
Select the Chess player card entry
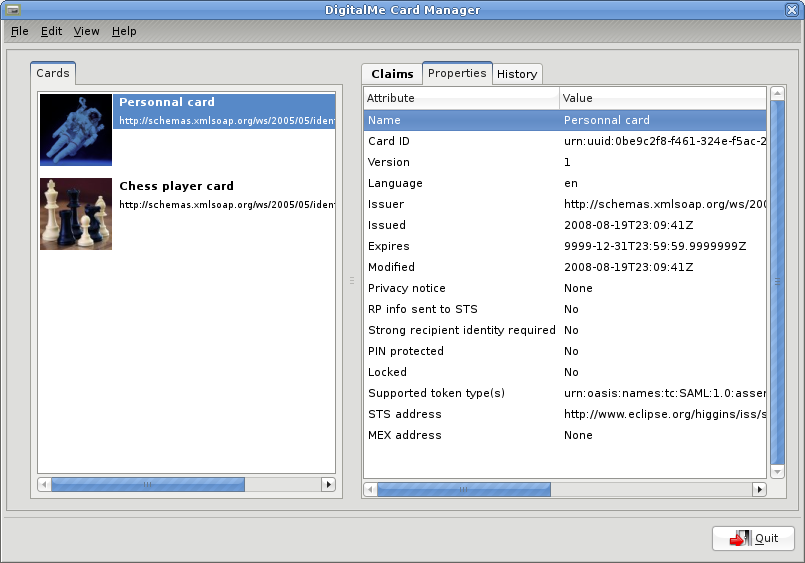176,186
